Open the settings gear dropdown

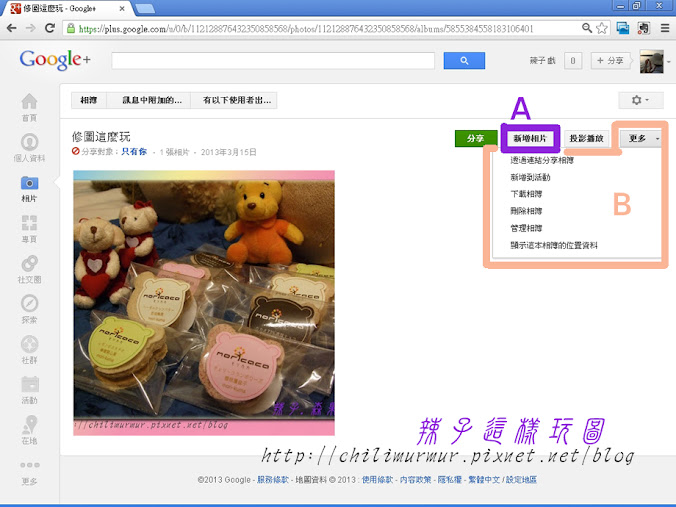[640, 100]
